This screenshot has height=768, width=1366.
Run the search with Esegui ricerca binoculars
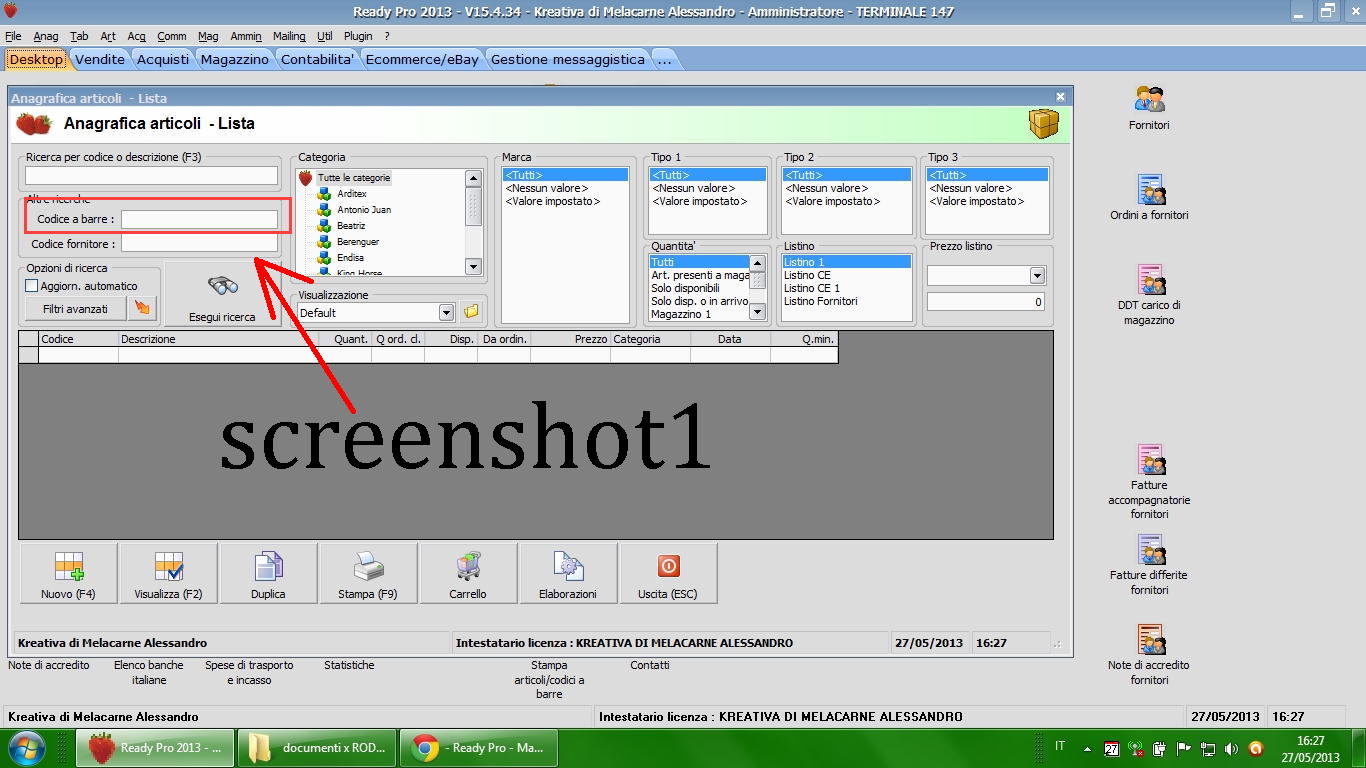pyautogui.click(x=222, y=294)
